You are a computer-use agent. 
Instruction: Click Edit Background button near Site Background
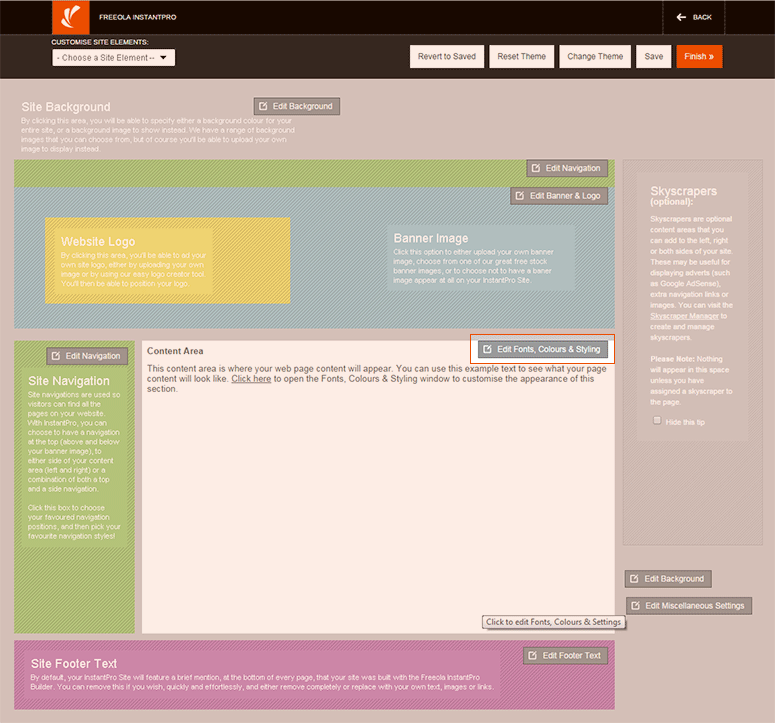[x=297, y=106]
